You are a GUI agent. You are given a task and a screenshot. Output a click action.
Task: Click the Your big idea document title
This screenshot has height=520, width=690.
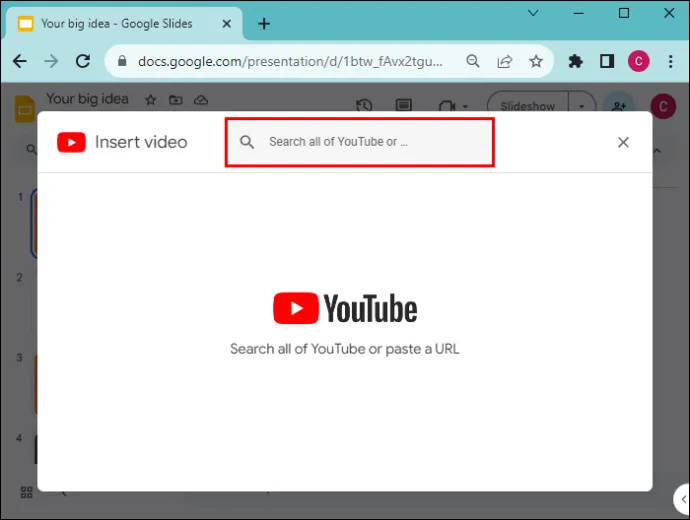[88, 99]
